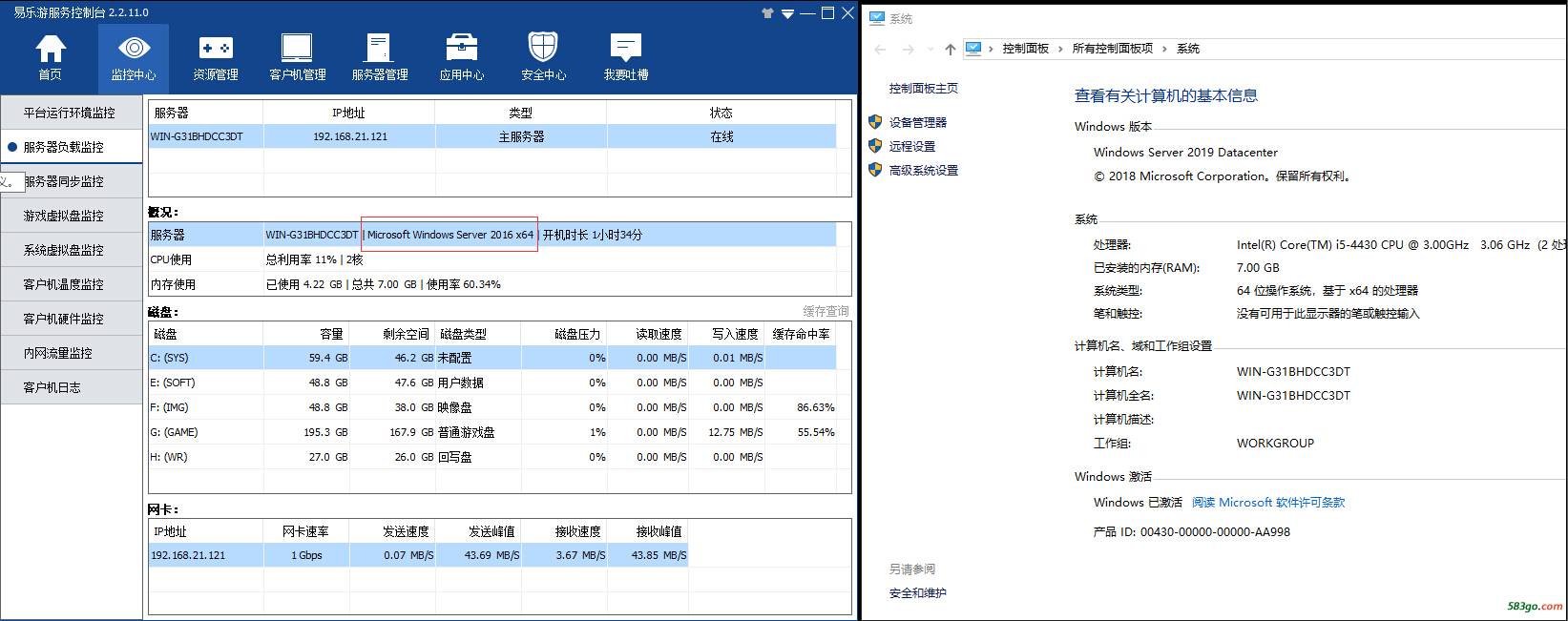
Task: Click 控制面板 breadcrumb segment
Action: (1026, 49)
